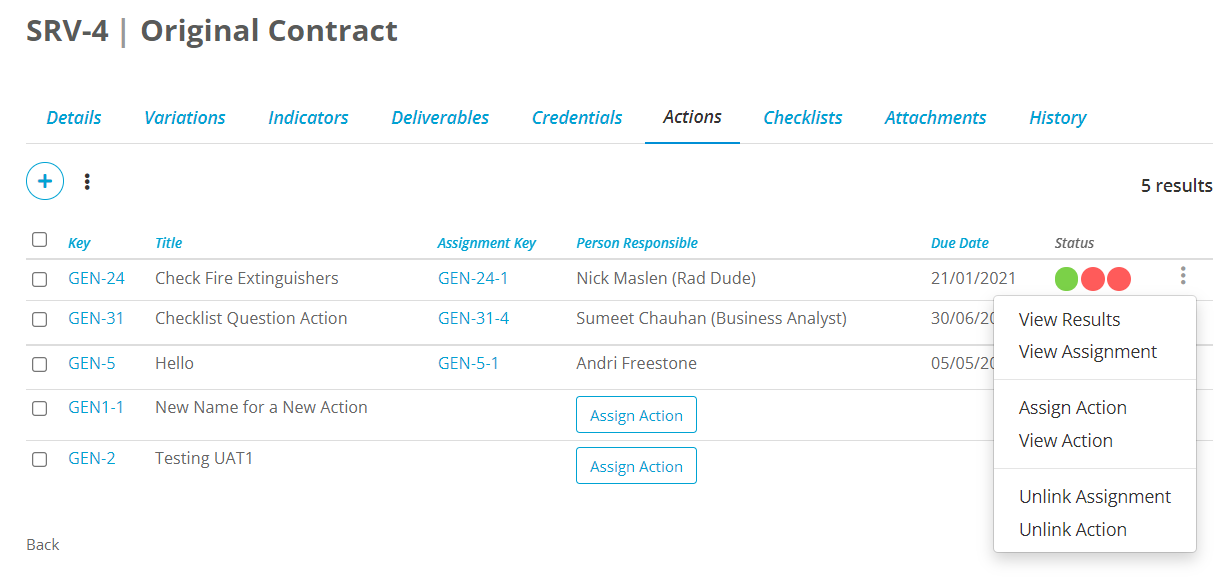Select Unlink Assignment in the context menu
This screenshot has height=577, width=1230.
(1094, 497)
